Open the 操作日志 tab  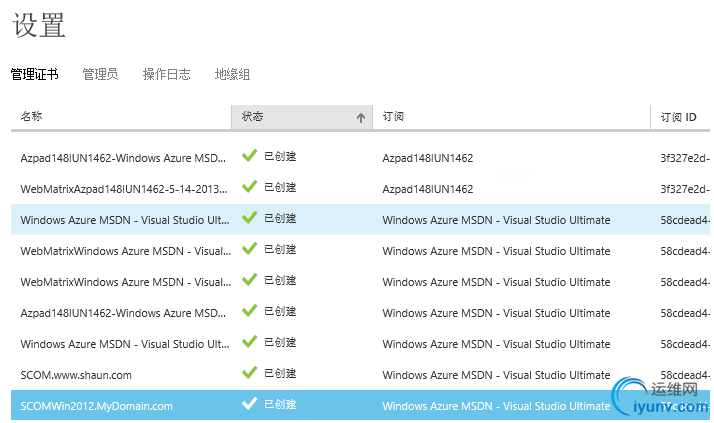(x=166, y=74)
